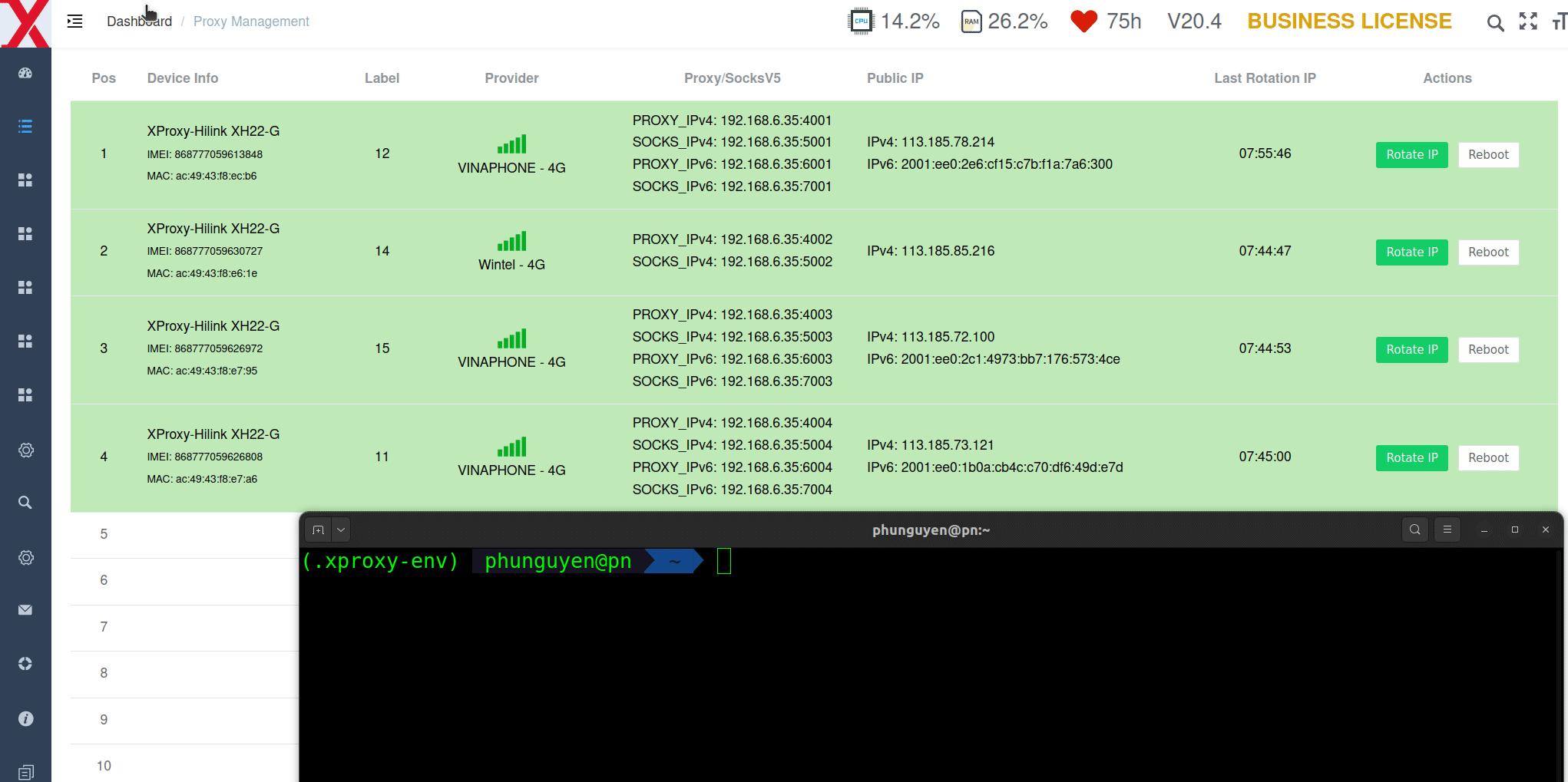Open the mail envelope icon in sidebar

click(x=25, y=610)
